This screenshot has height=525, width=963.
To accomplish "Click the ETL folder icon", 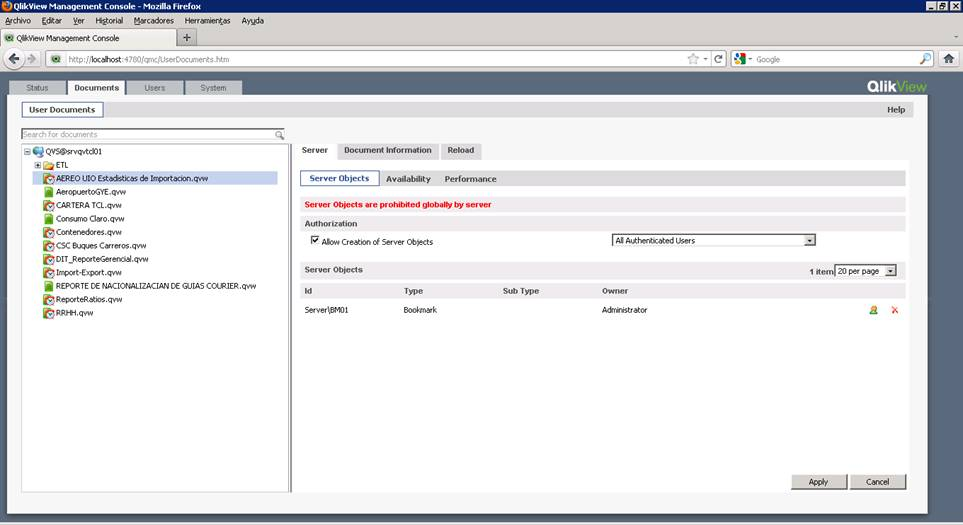I will tap(48, 165).
